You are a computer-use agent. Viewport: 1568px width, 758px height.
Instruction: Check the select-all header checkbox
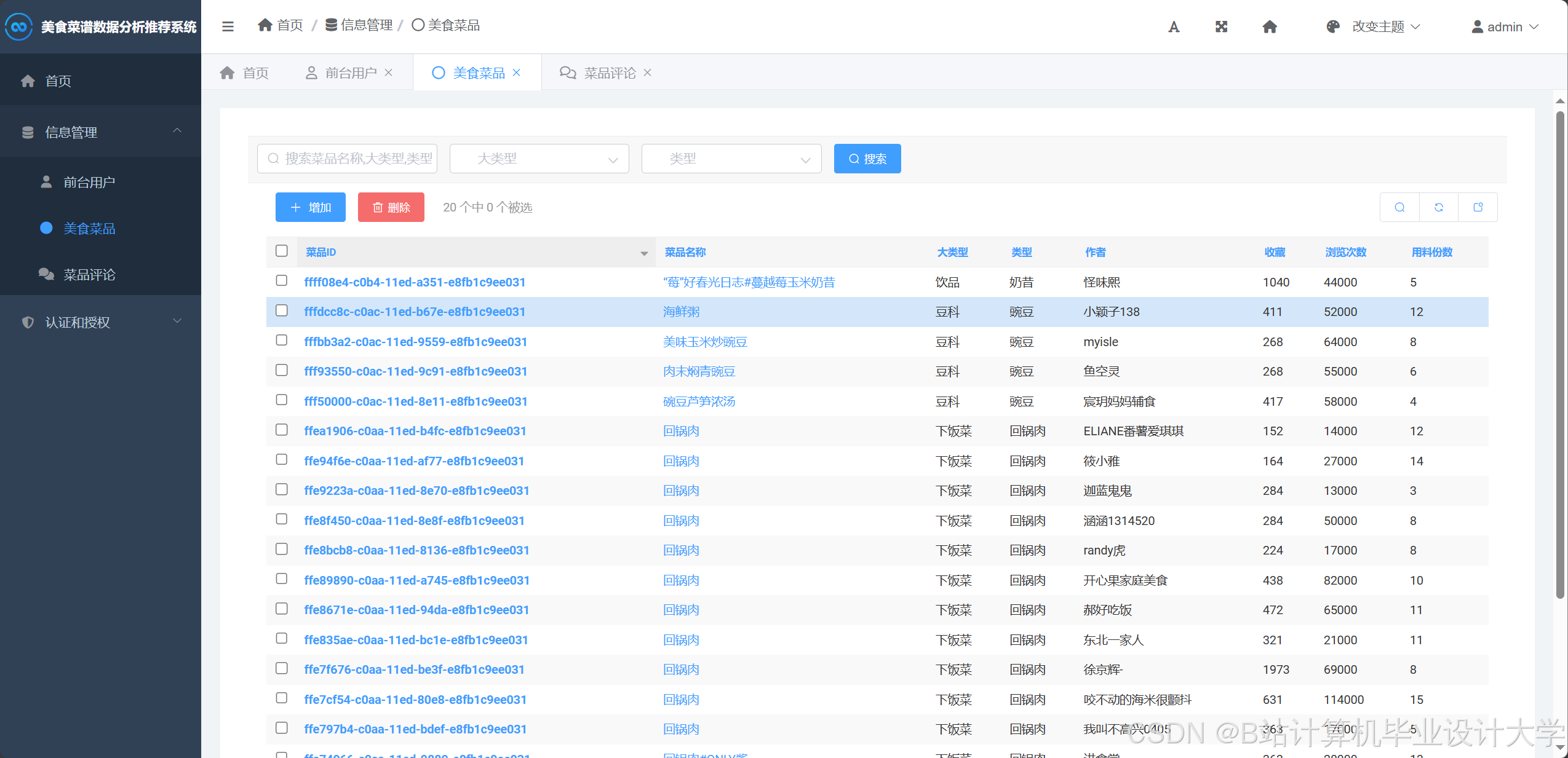282,251
